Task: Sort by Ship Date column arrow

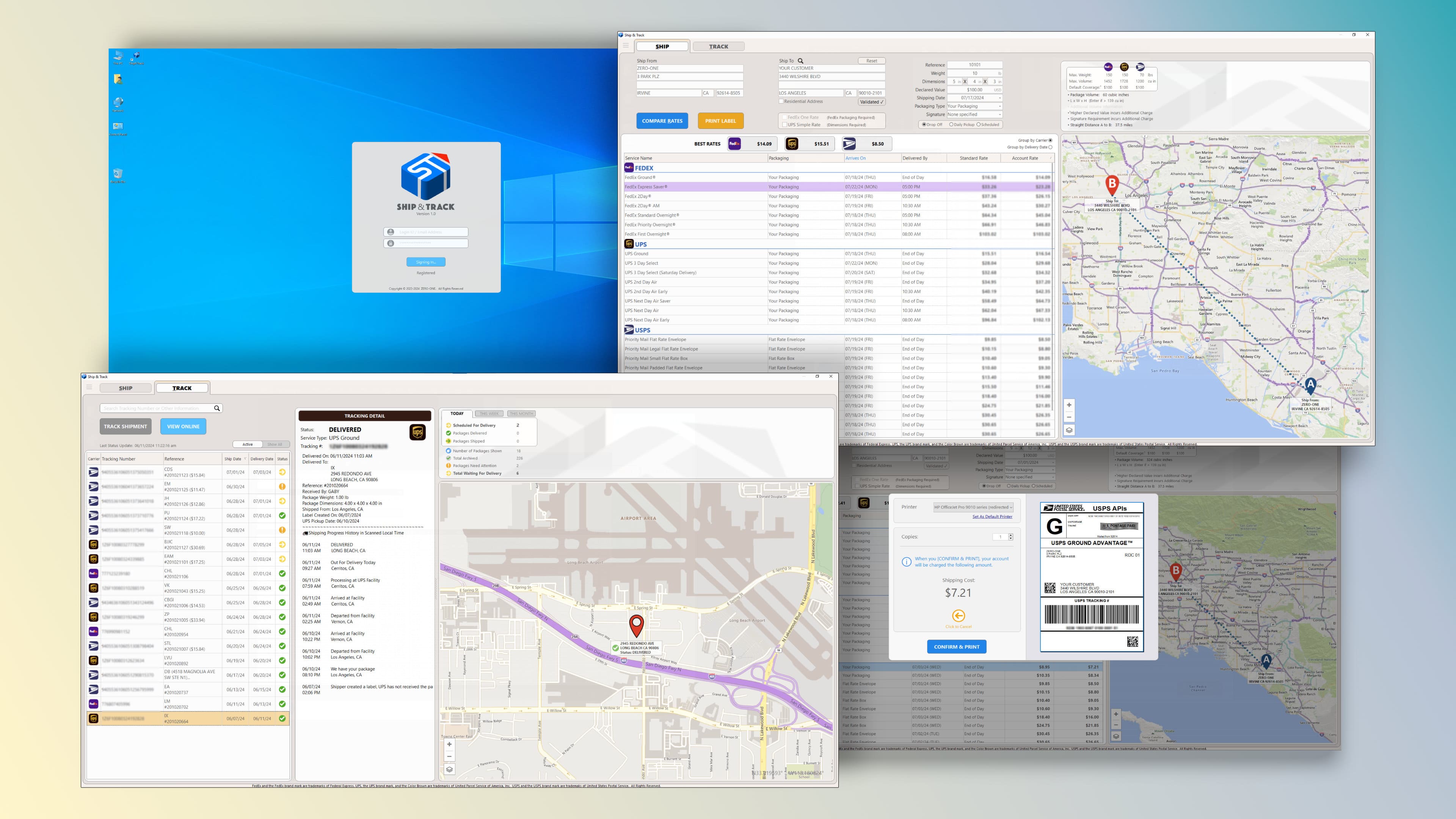Action: tap(245, 459)
